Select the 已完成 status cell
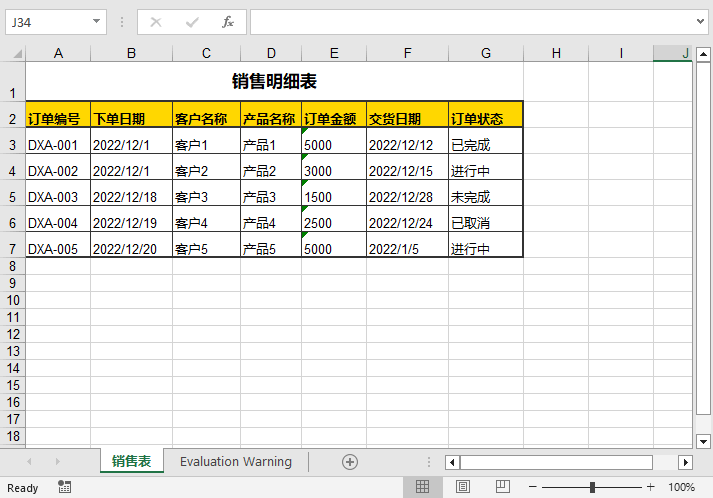This screenshot has height=498, width=713. 486,141
